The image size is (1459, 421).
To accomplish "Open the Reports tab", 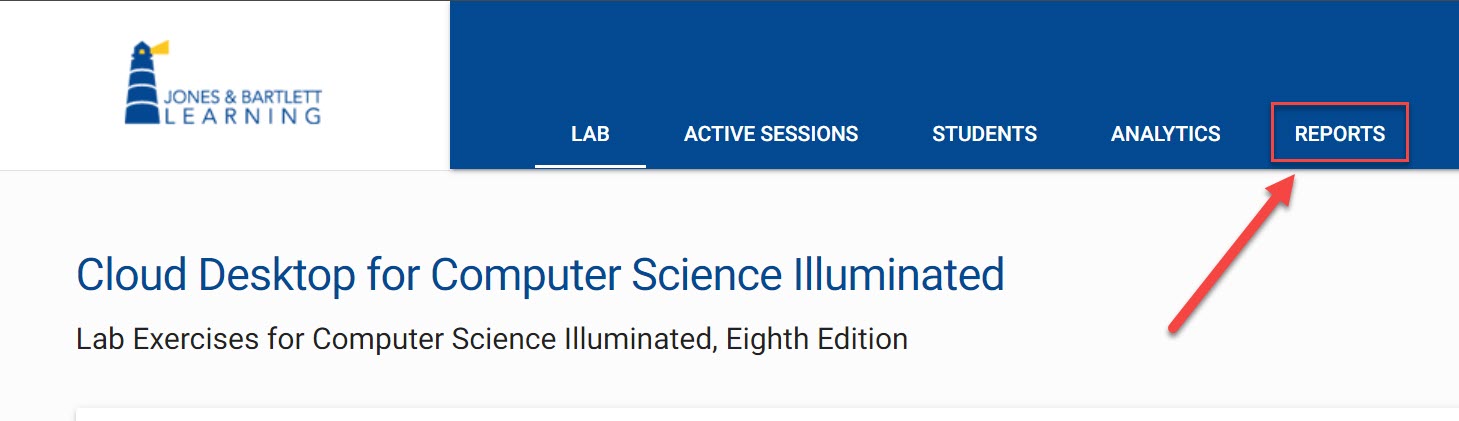I will point(1339,134).
